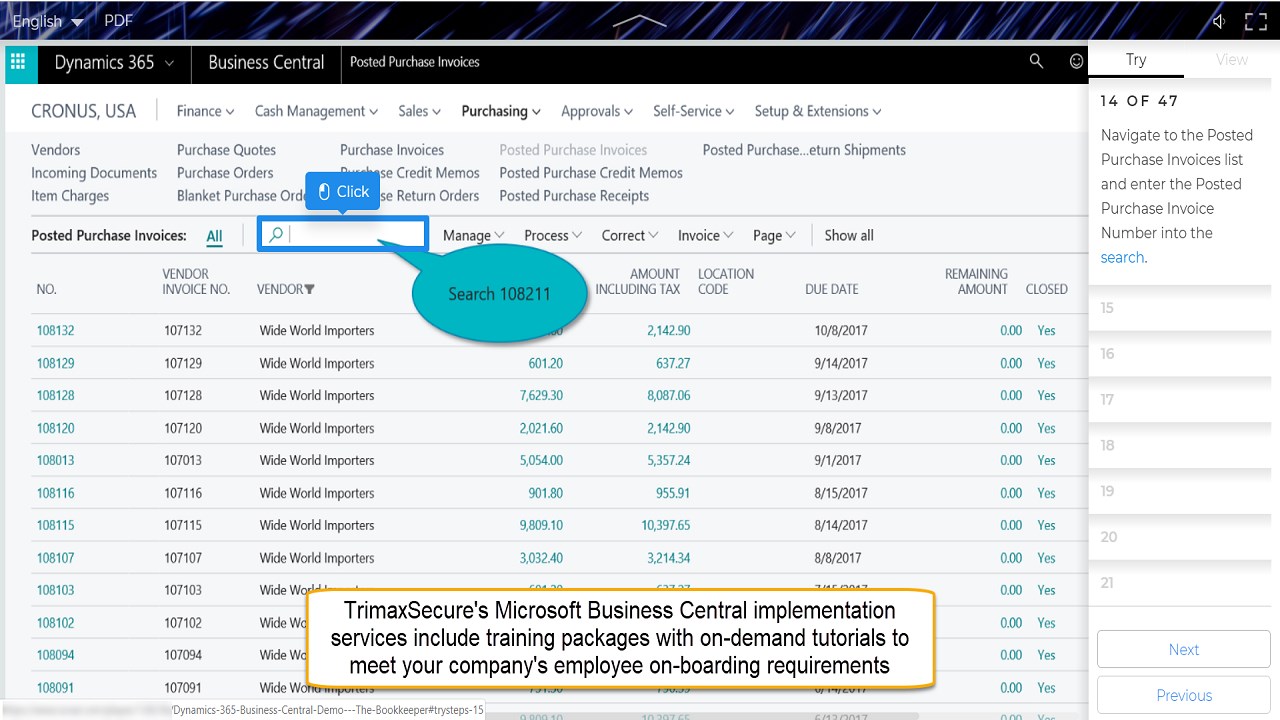The width and height of the screenshot is (1280, 720).
Task: Click the Business Central title
Action: pyautogui.click(x=266, y=62)
